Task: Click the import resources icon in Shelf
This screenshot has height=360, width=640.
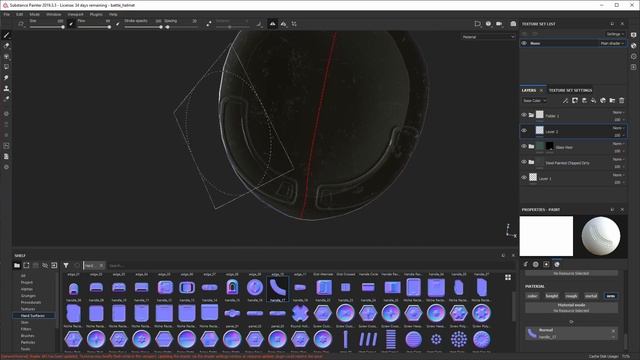Action: (x=54, y=265)
